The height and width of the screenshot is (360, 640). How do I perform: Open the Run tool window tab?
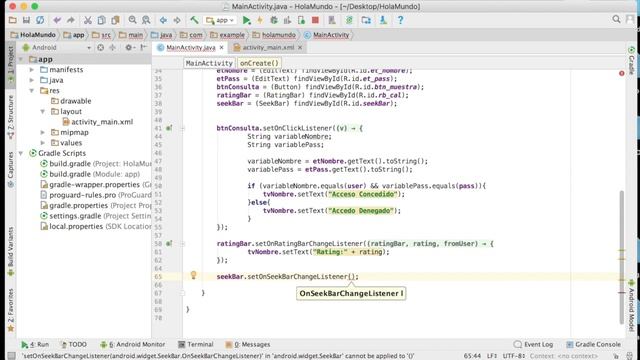36,344
